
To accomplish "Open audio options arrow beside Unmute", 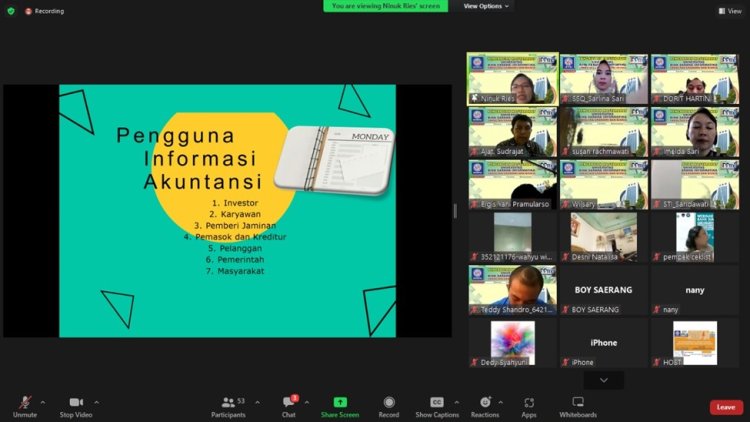I will tap(43, 402).
